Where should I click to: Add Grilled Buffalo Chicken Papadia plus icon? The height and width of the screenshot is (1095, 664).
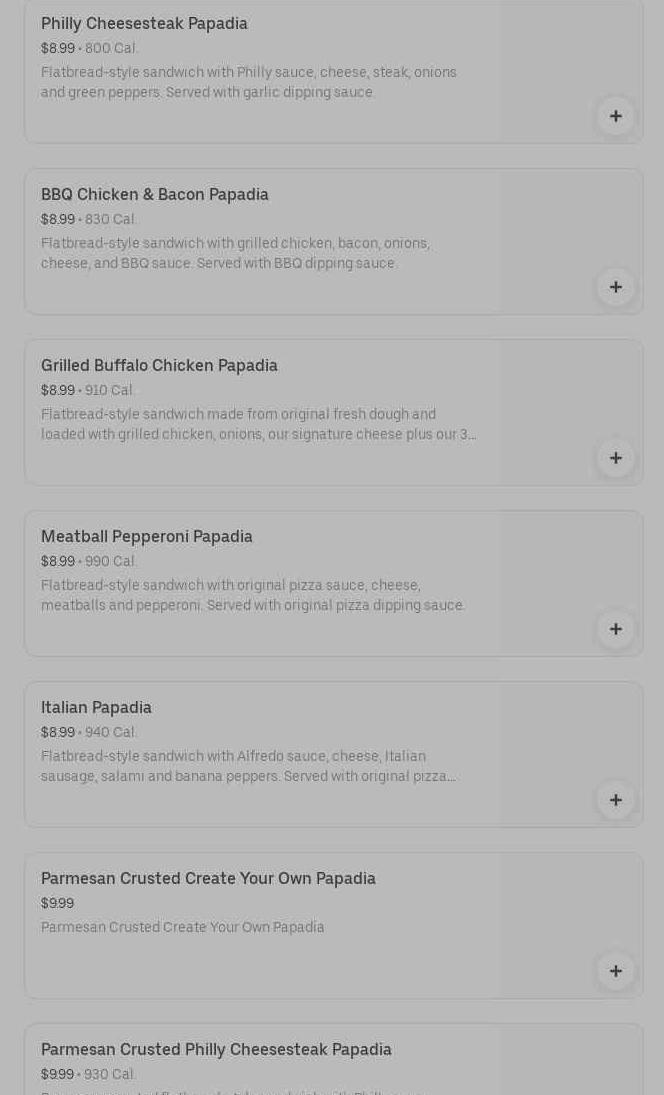615,458
